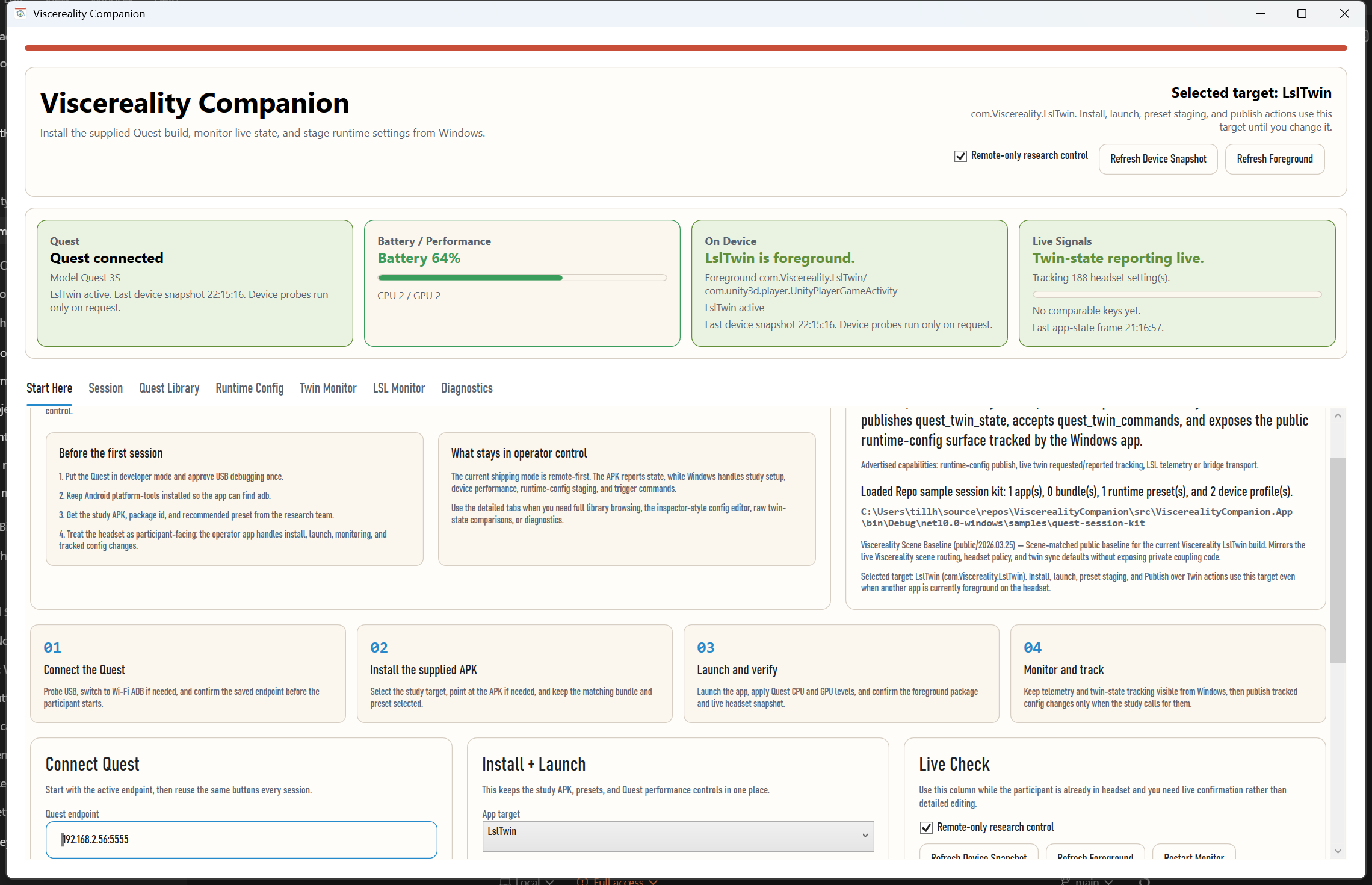Select the 02 Install the supplied APK card
Screen dimensions: 1372x885
pos(514,674)
